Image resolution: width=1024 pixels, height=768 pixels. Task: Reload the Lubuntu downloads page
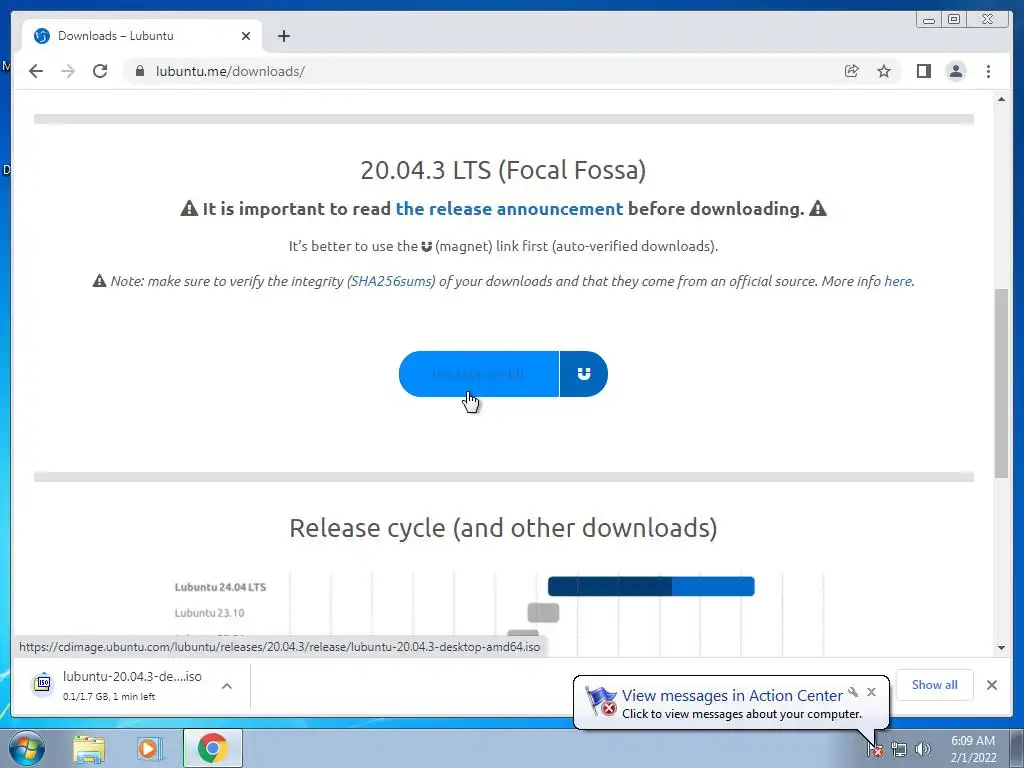pyautogui.click(x=100, y=71)
